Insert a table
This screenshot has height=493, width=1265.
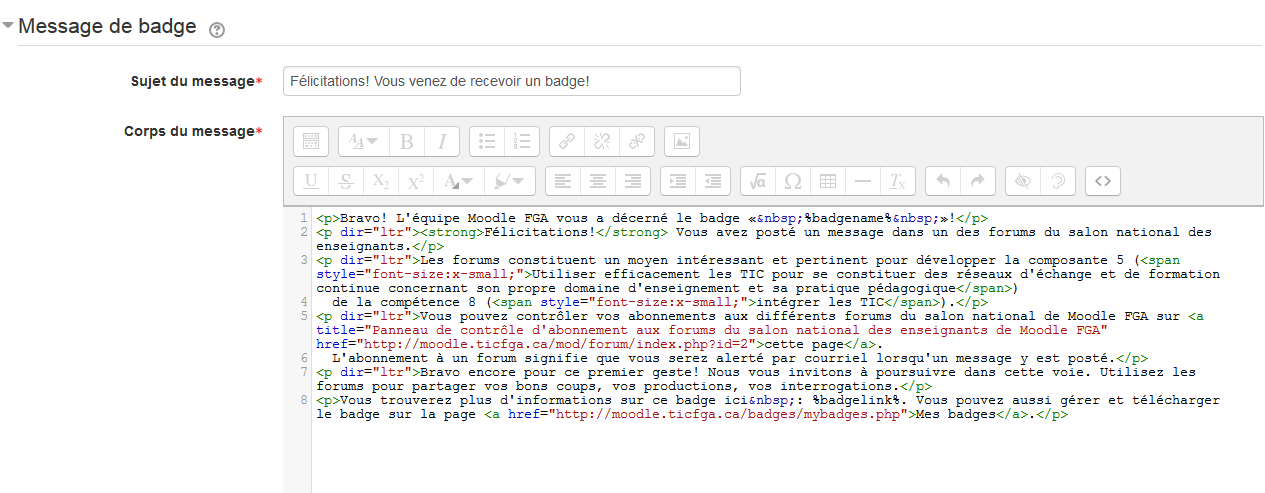(828, 181)
